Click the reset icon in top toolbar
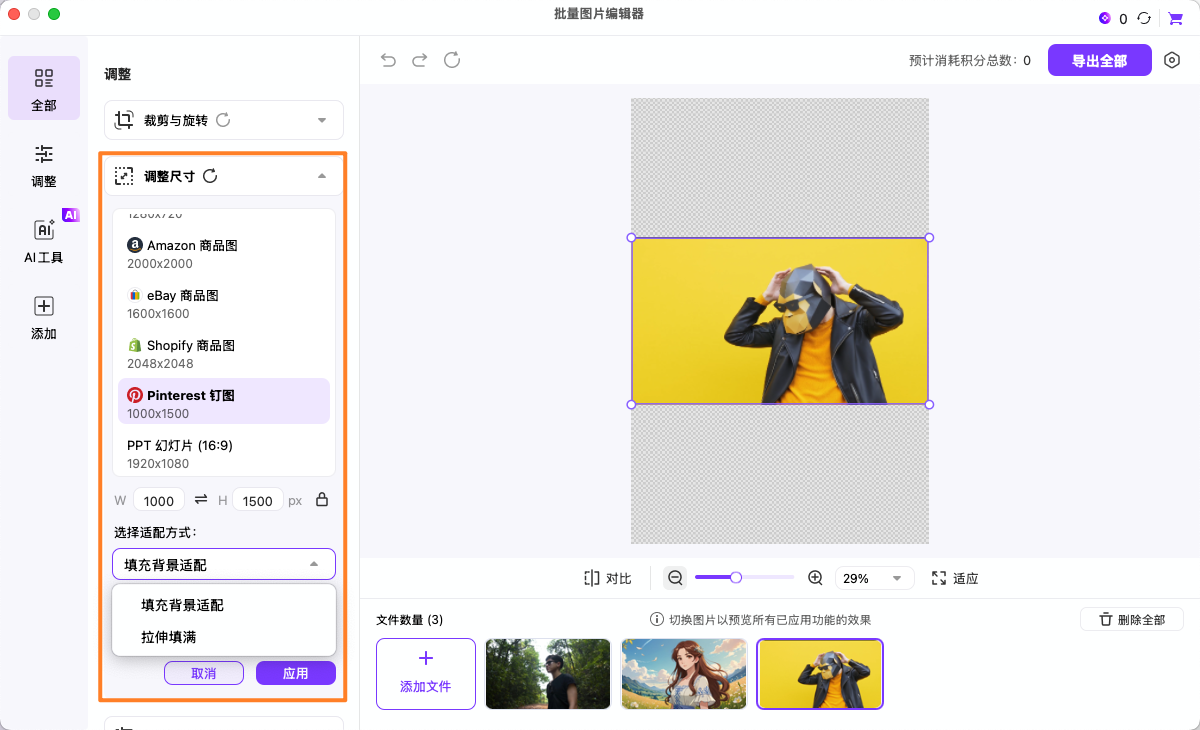Screen dimensions: 1200x730 click(x=452, y=60)
